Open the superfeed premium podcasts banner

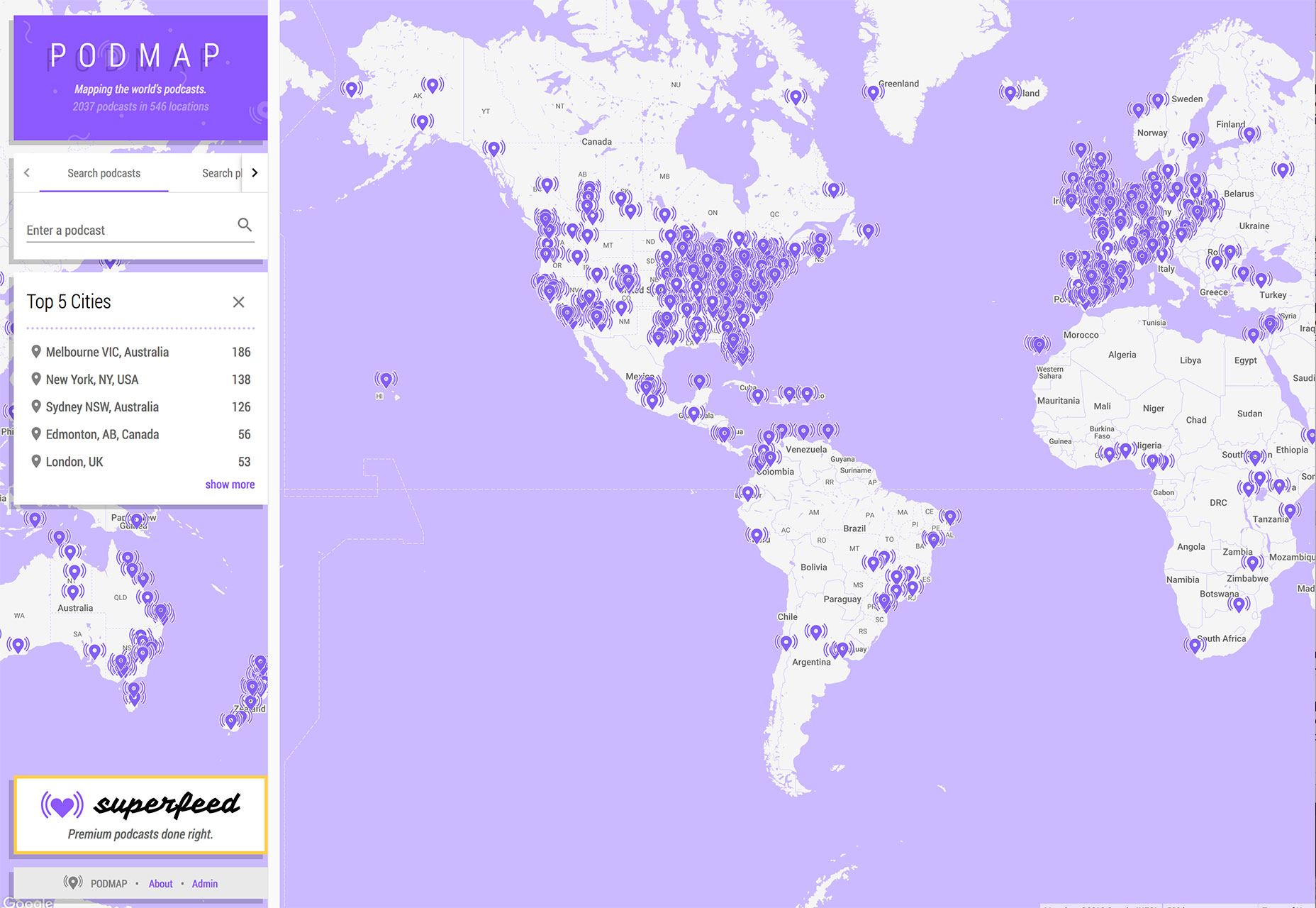[140, 814]
